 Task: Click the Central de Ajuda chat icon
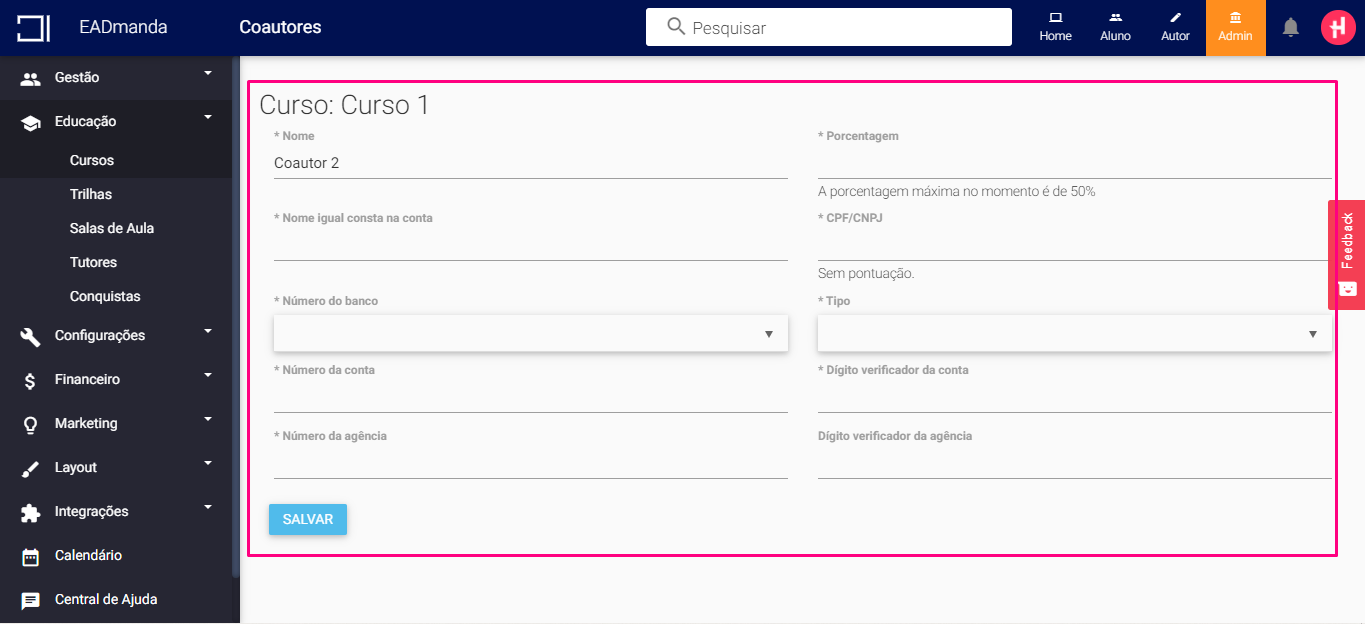pos(31,600)
